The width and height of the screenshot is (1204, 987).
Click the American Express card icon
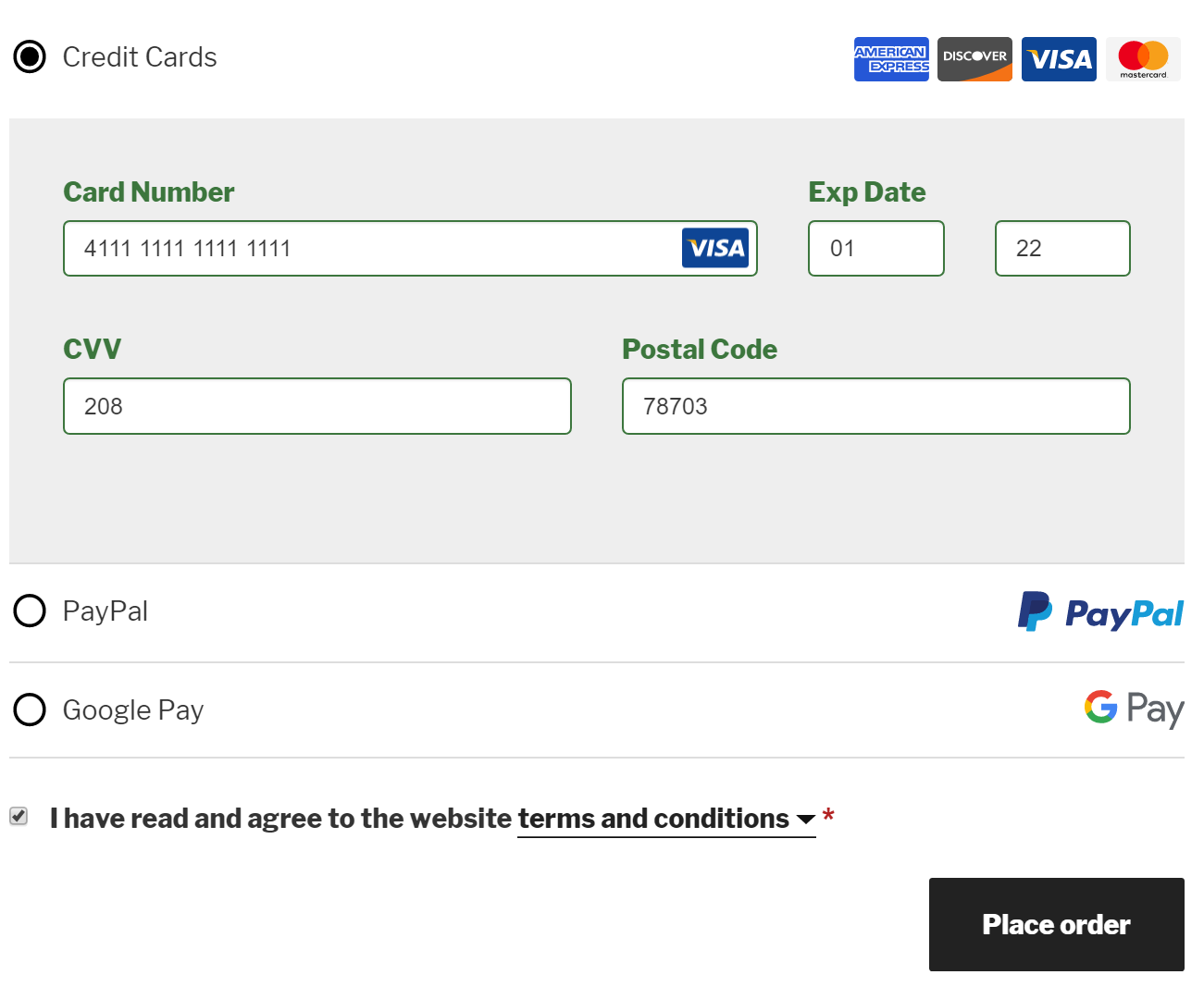(890, 59)
